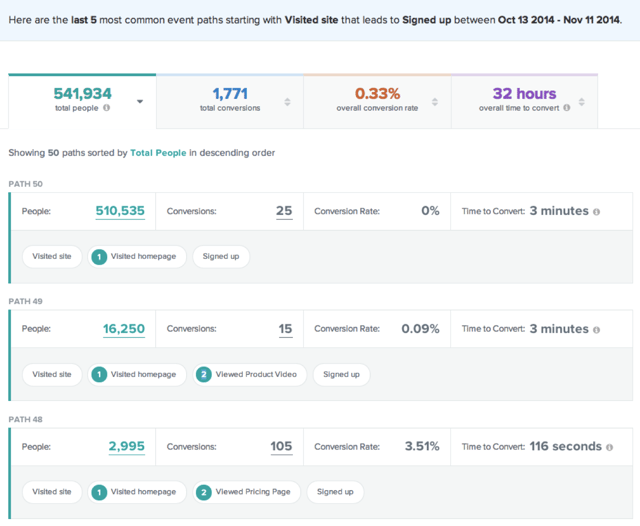Click the 3.51% conversion rate value
Screen dimensions: 640x526
[422, 446]
